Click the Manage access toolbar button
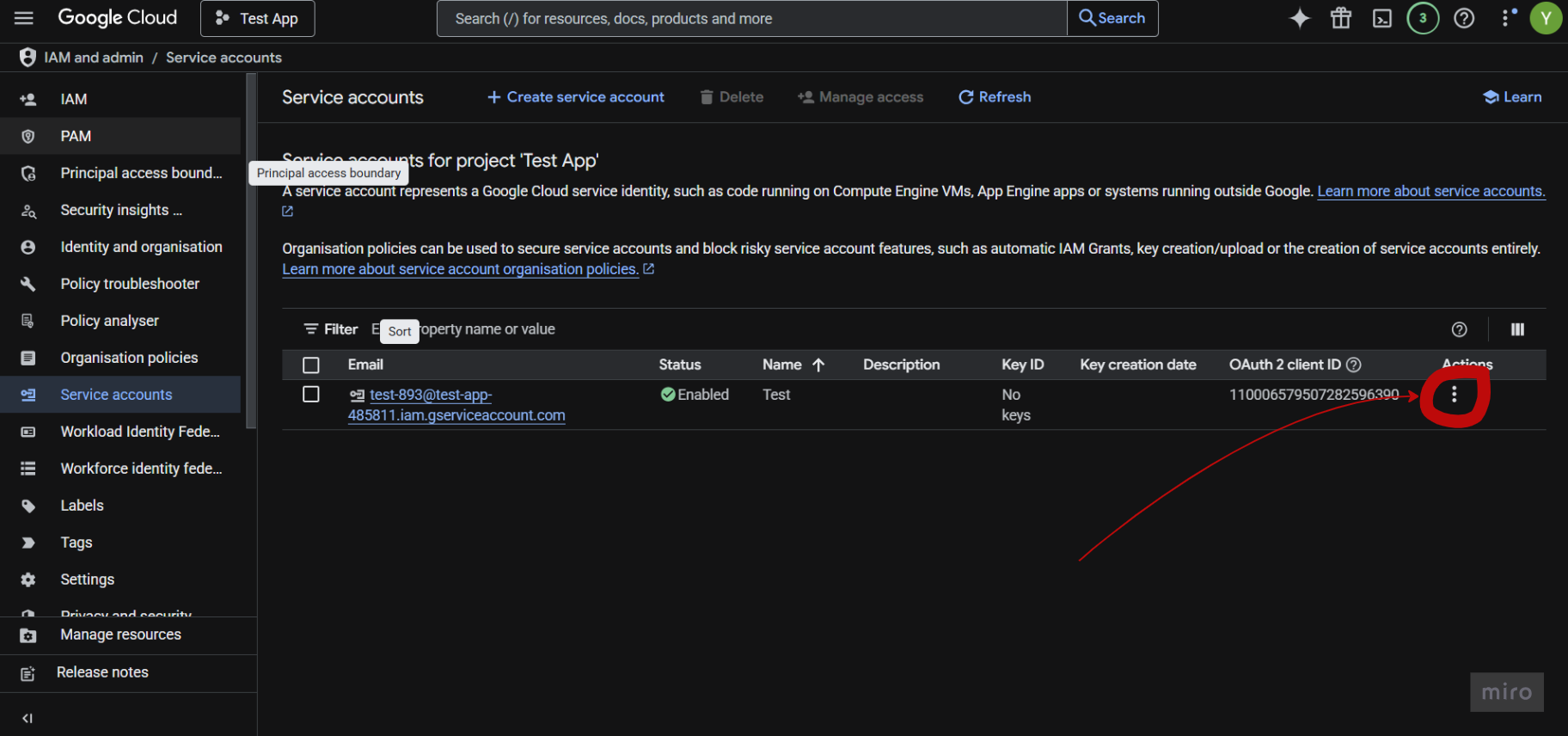The height and width of the screenshot is (736, 1568). (861, 97)
